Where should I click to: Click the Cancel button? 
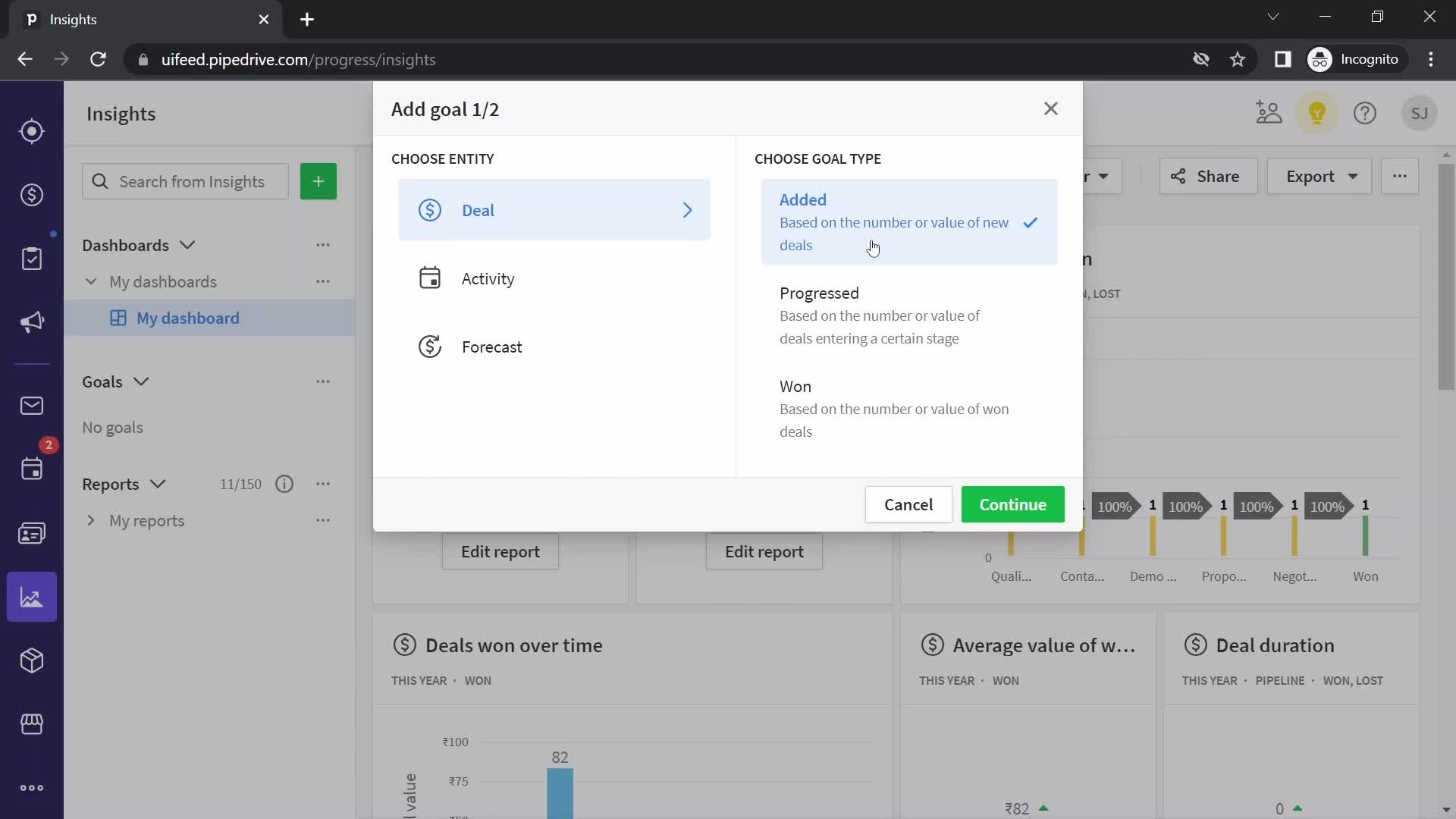pyautogui.click(x=908, y=504)
